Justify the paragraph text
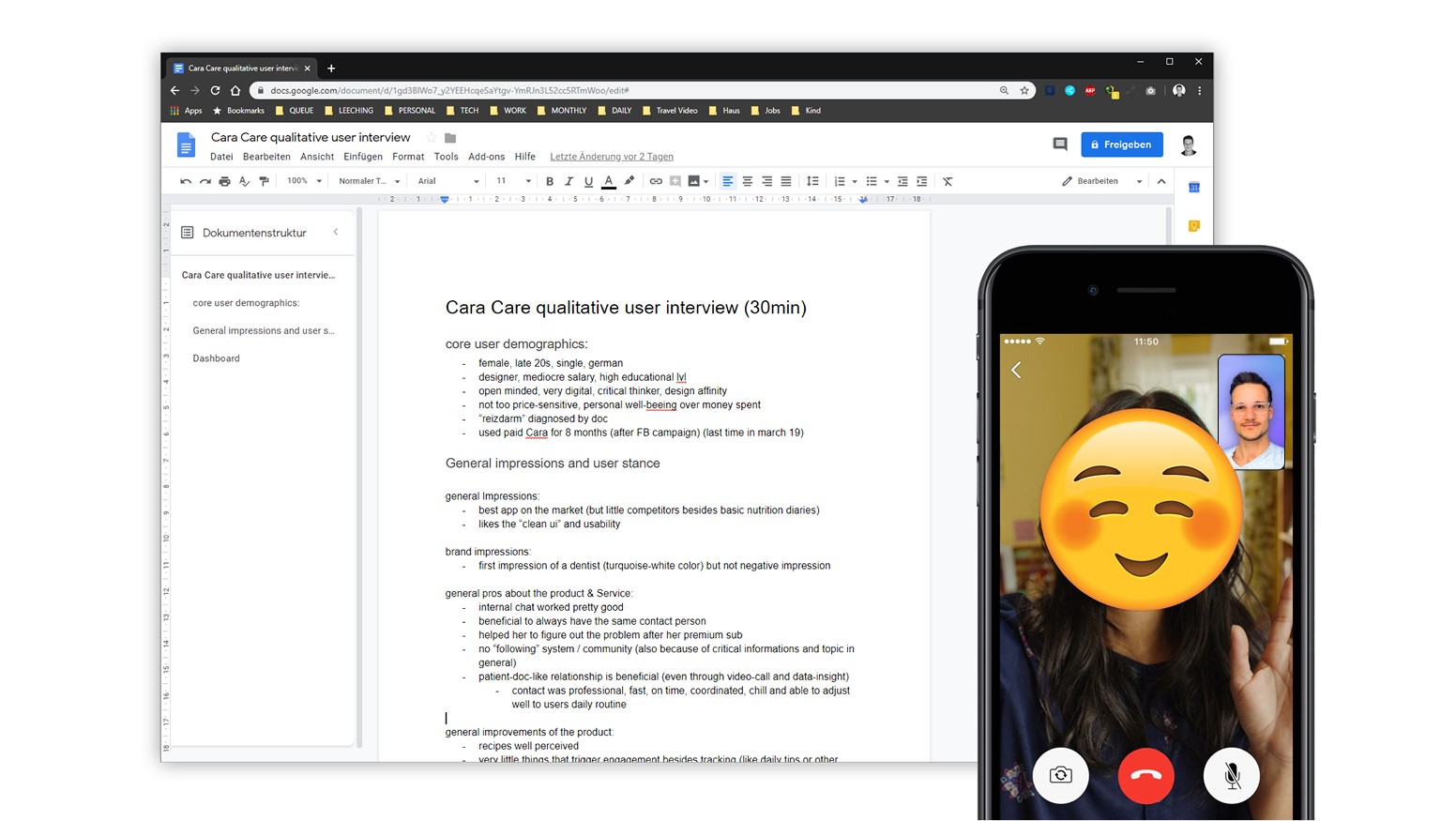1456x821 pixels. click(786, 181)
